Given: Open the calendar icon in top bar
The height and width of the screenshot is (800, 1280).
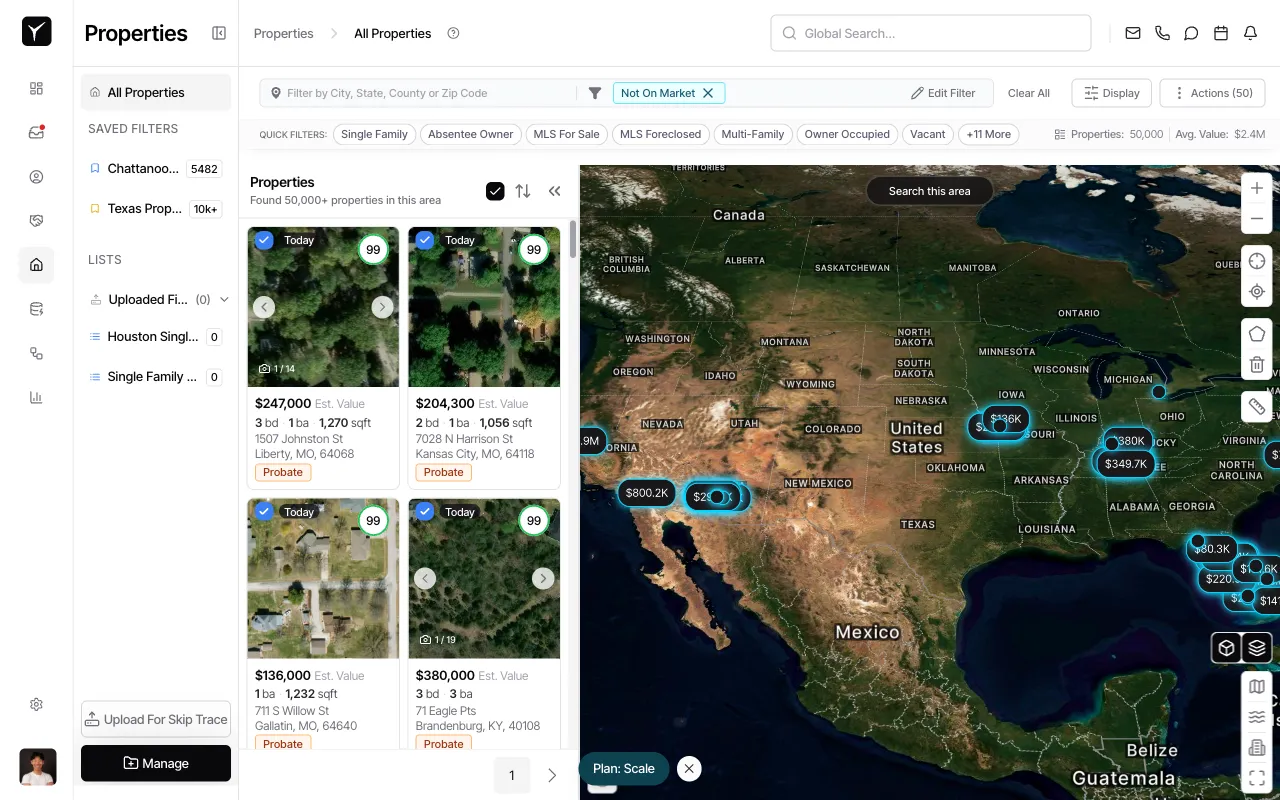Looking at the screenshot, I should (1220, 33).
